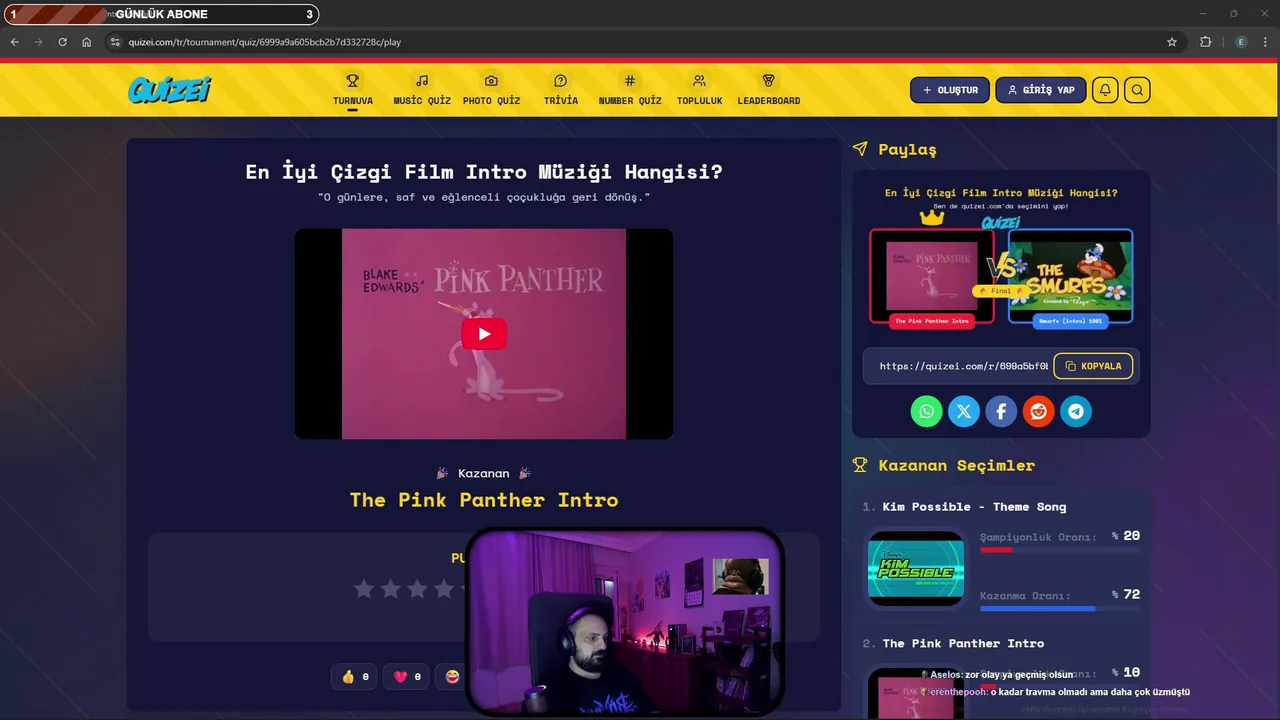Image resolution: width=1280 pixels, height=720 pixels.
Task: Click 'The Pink Panther Intro' list title
Action: (963, 643)
